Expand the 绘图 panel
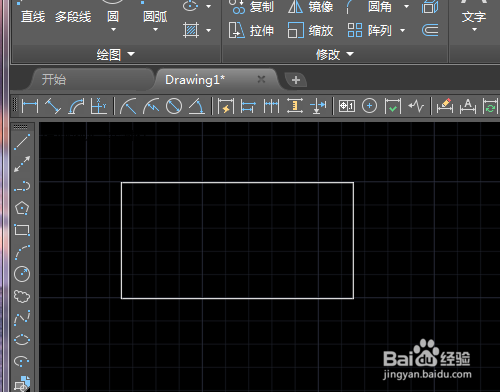Image resolution: width=500 pixels, height=392 pixels. point(116,54)
